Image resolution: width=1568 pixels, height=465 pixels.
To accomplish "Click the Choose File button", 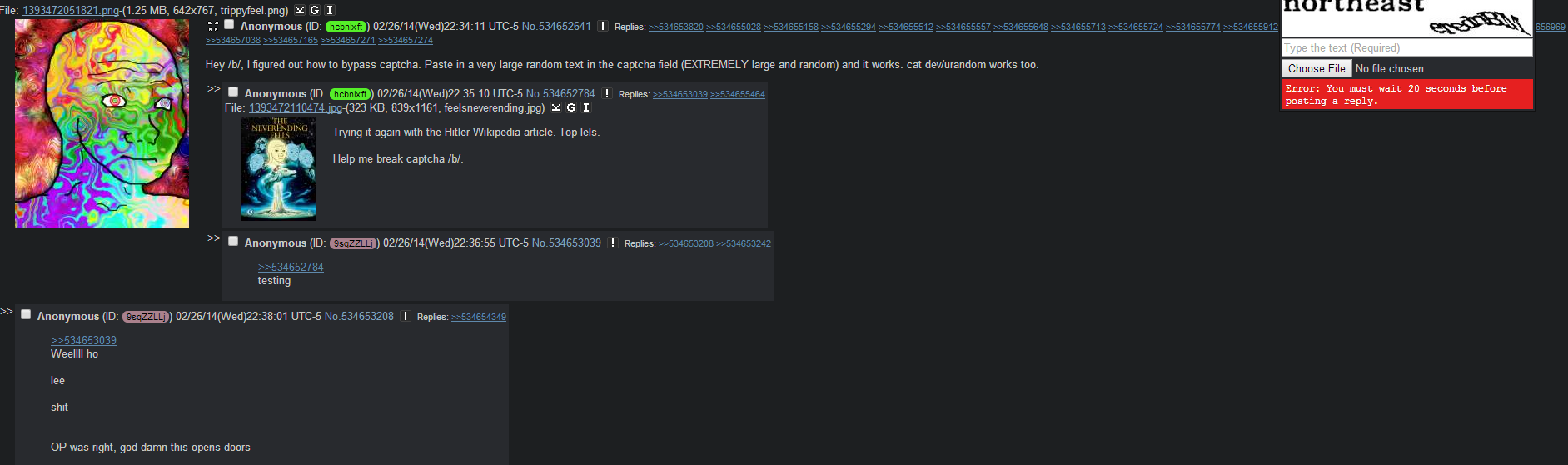I will coord(1317,68).
